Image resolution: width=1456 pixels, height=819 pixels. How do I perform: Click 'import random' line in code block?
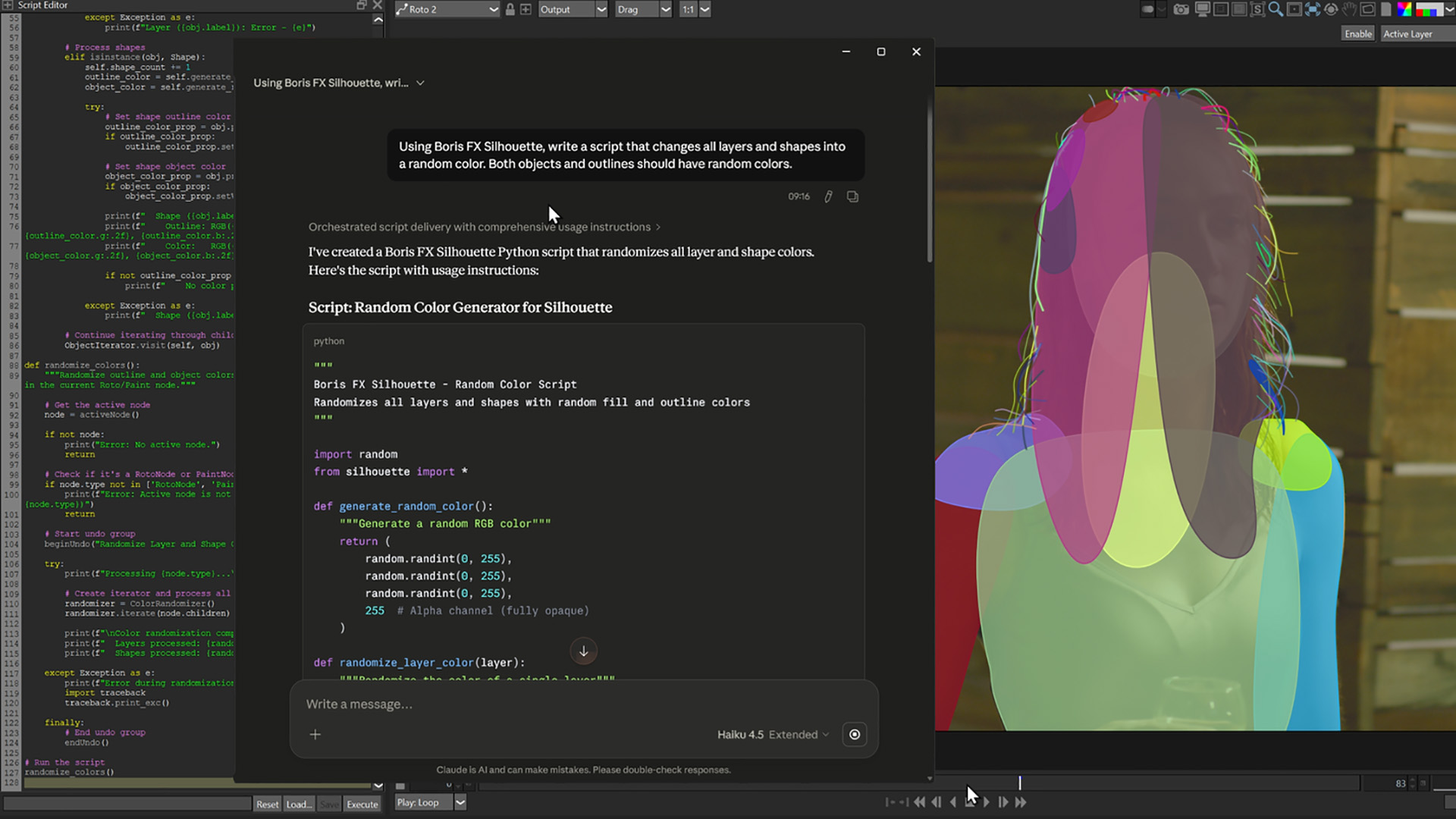point(355,454)
